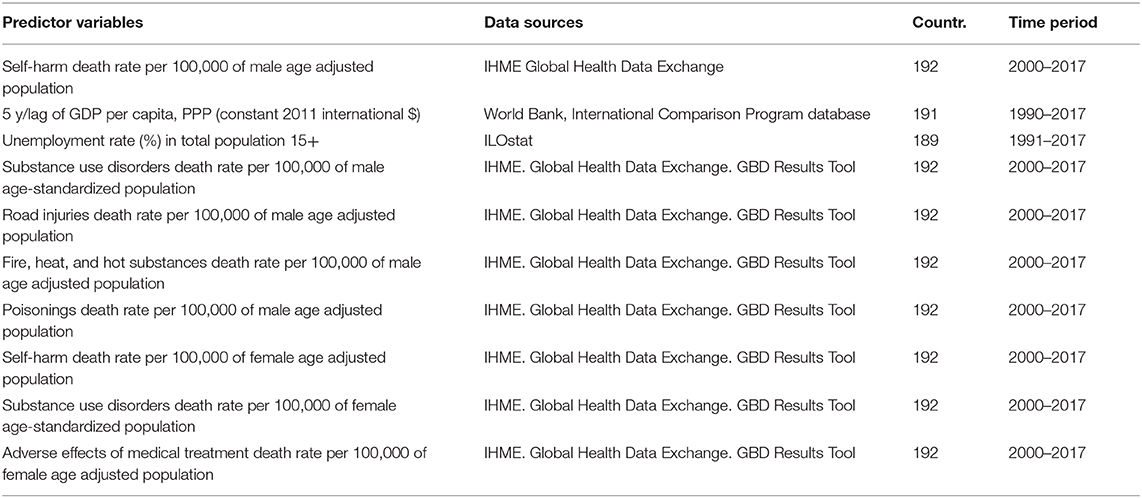
Task: Select data source in Adverse effects row
Action: (x=669, y=453)
